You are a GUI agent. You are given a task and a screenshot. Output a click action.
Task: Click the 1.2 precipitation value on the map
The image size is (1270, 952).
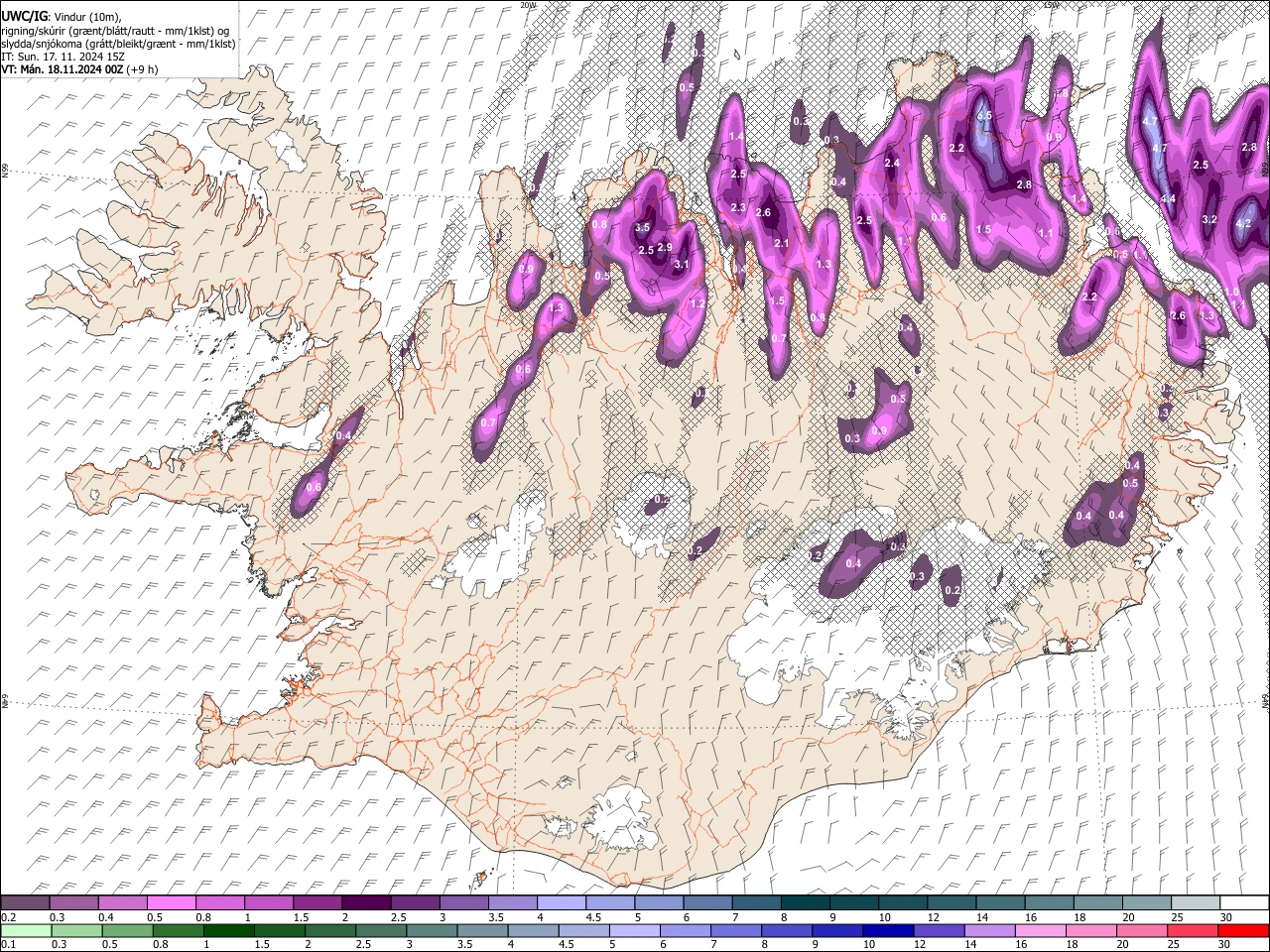698,303
